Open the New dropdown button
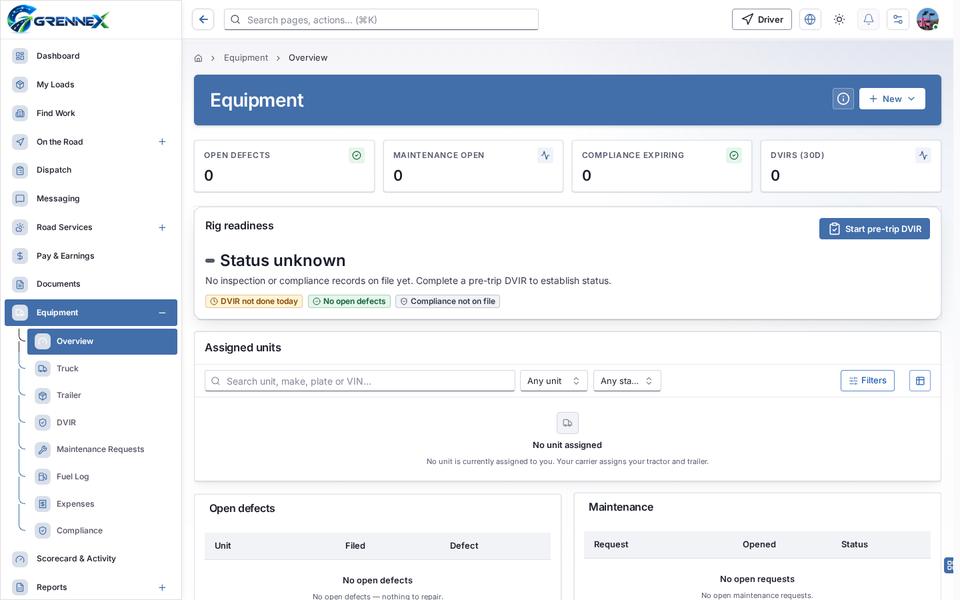Viewport: 960px width, 600px height. click(891, 99)
